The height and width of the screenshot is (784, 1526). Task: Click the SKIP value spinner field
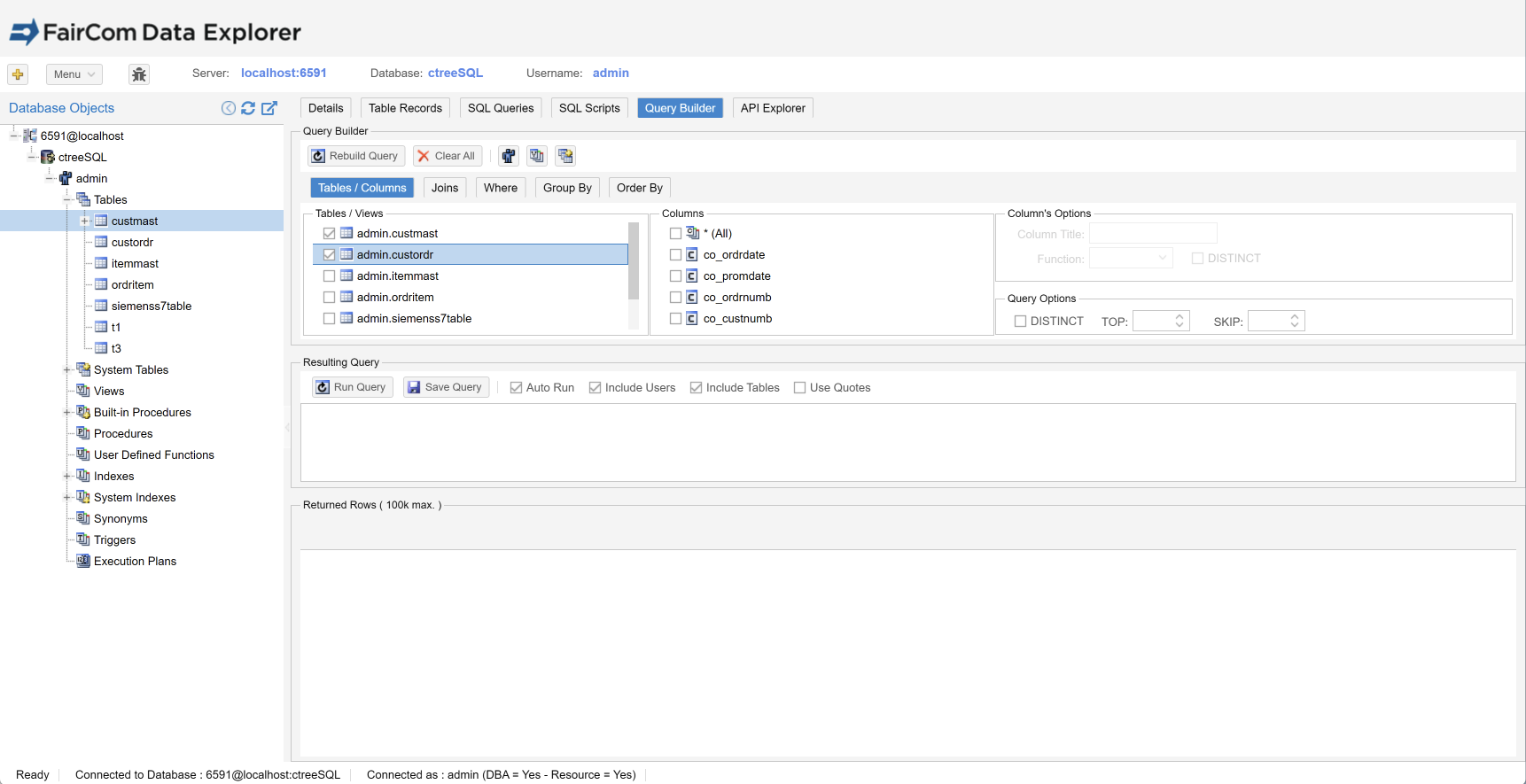(x=1276, y=321)
